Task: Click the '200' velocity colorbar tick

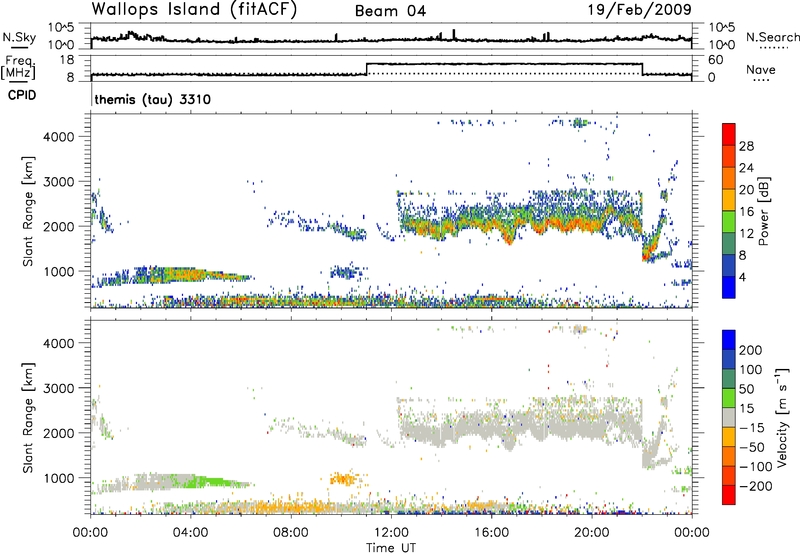Action: tap(751, 350)
